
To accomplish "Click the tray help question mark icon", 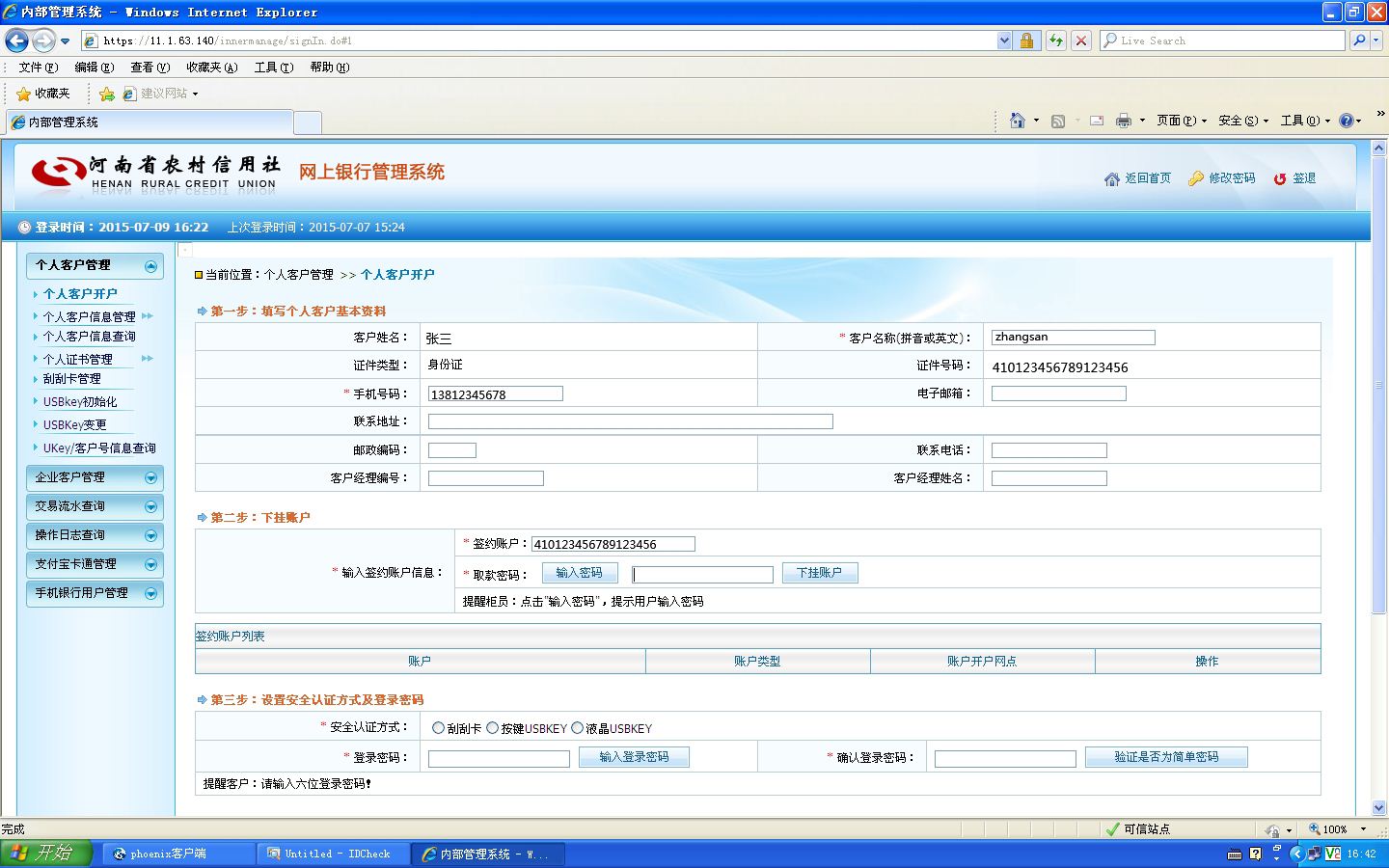I will (1255, 854).
